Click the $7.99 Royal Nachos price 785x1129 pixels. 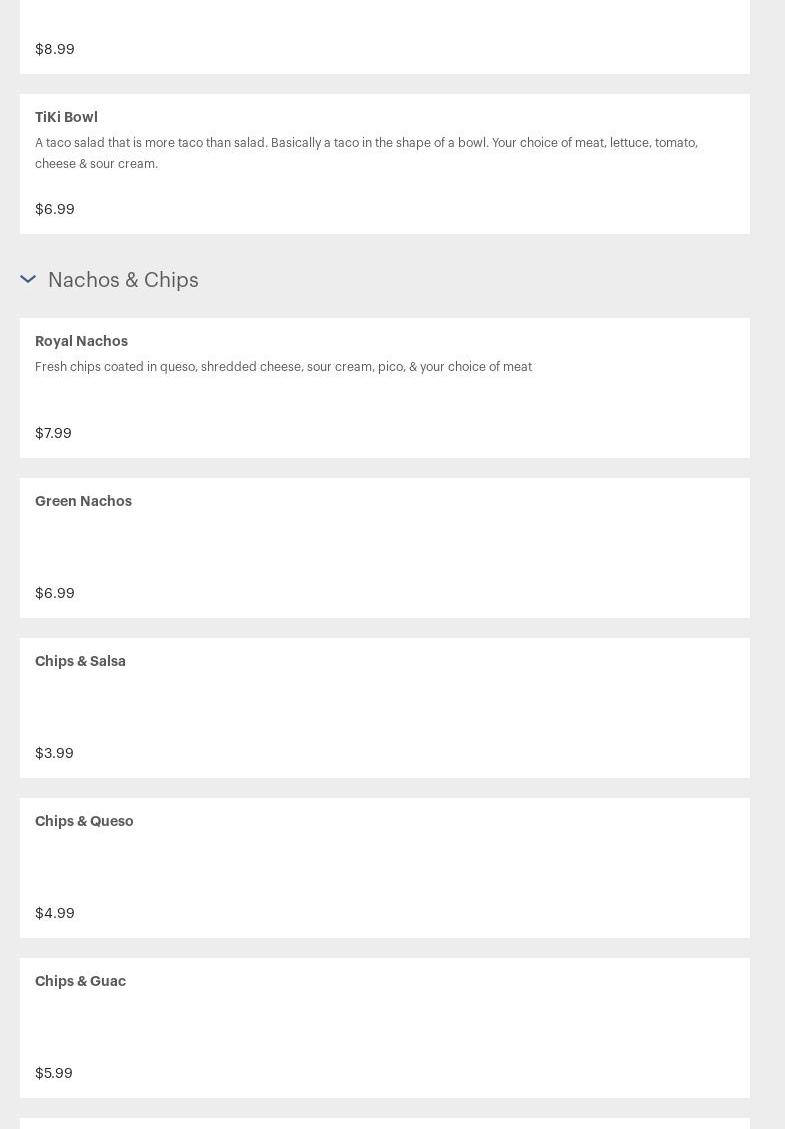(x=53, y=433)
